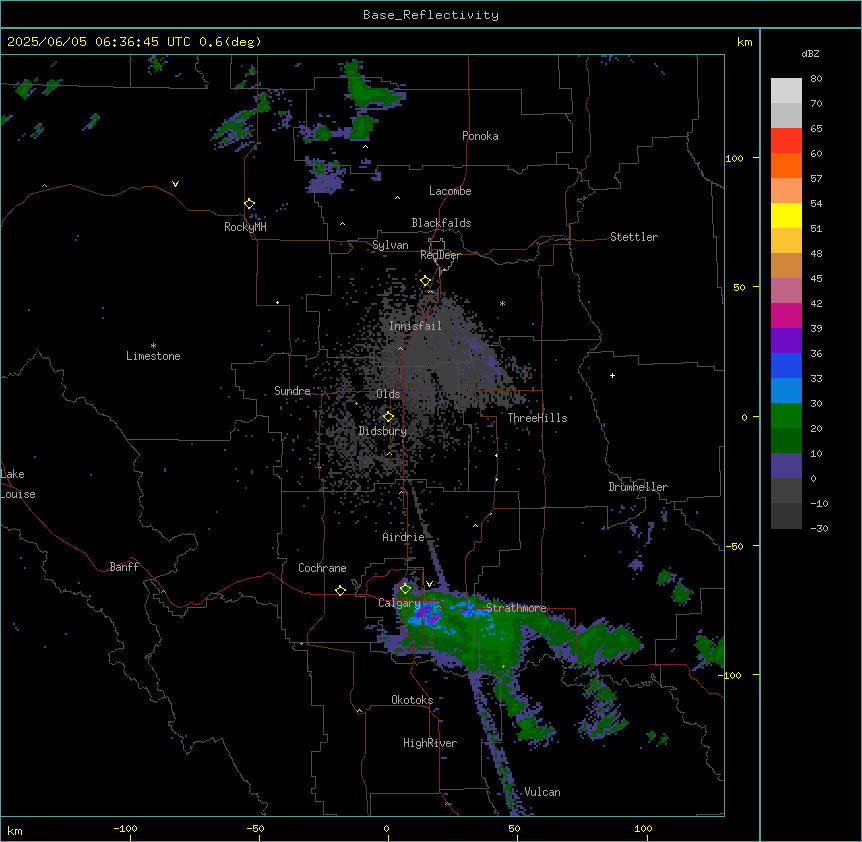Pick the magenta 42-39 dBZ legend swatch

(x=786, y=315)
